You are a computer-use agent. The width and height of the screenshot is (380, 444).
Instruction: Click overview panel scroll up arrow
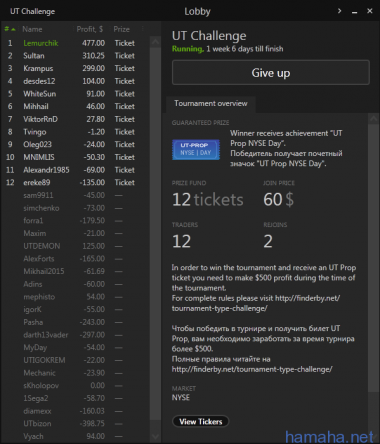coord(373,118)
